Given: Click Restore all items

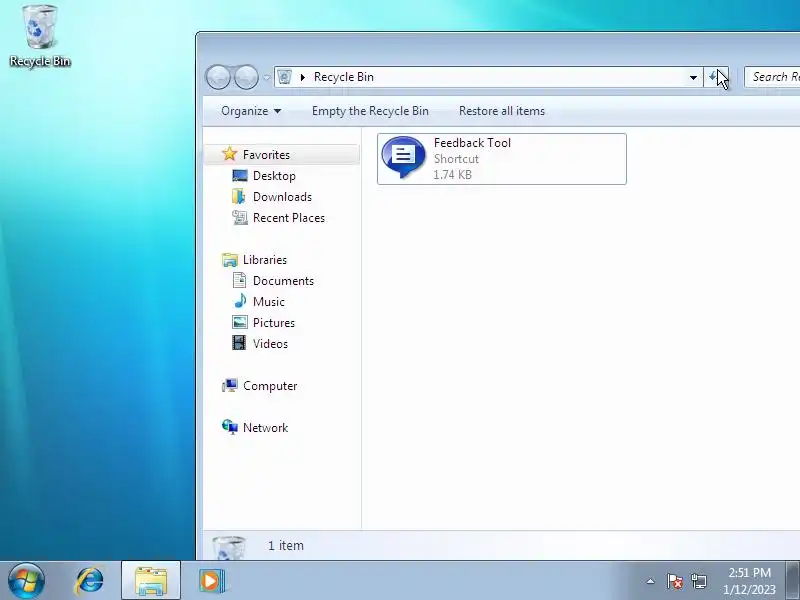Looking at the screenshot, I should pyautogui.click(x=502, y=111).
